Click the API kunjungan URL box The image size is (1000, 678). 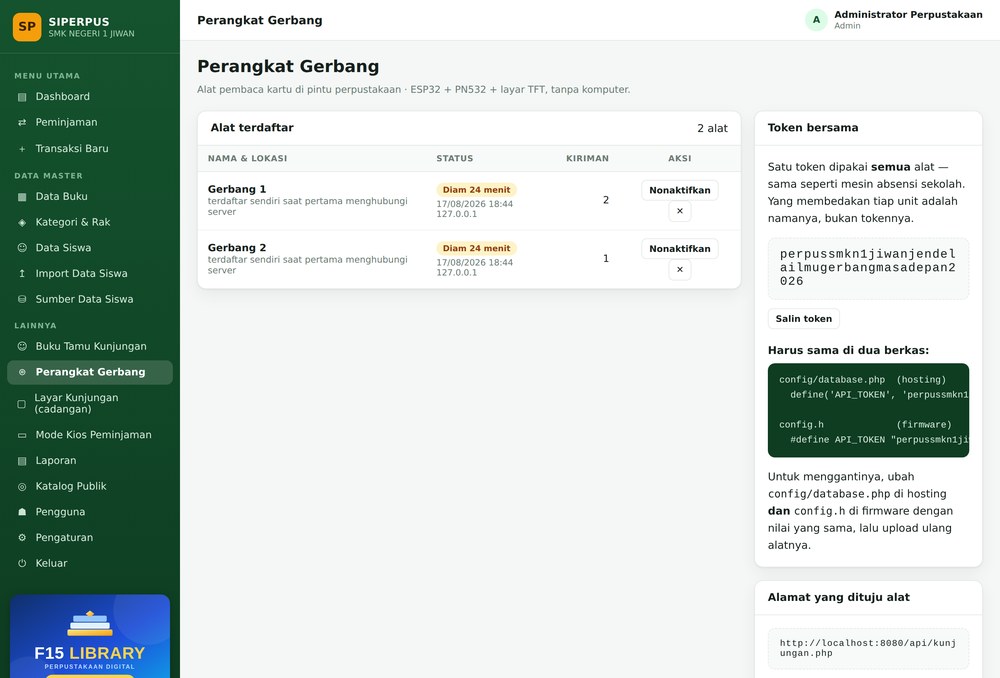(868, 649)
